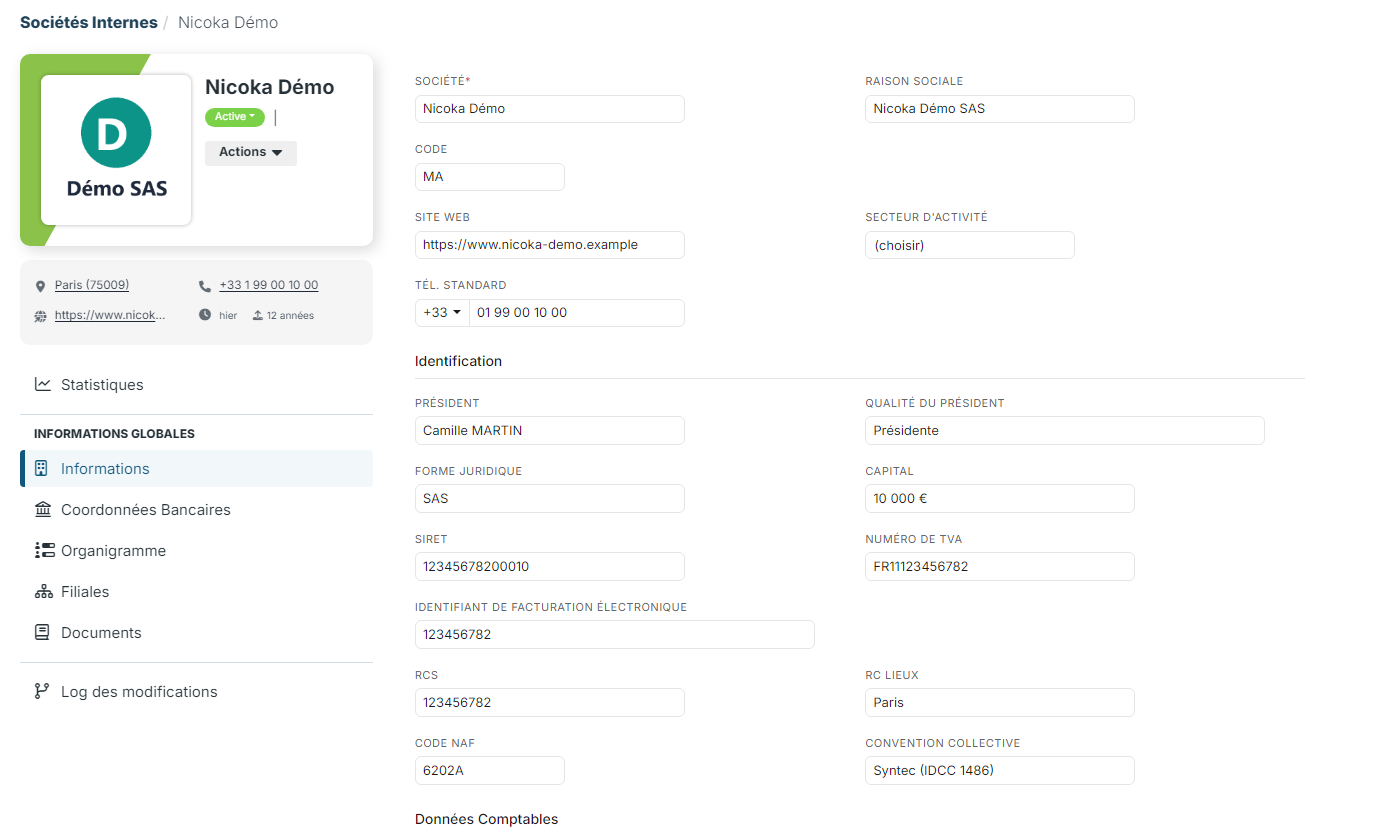
Task: Click the Site web field
Action: click(x=549, y=245)
